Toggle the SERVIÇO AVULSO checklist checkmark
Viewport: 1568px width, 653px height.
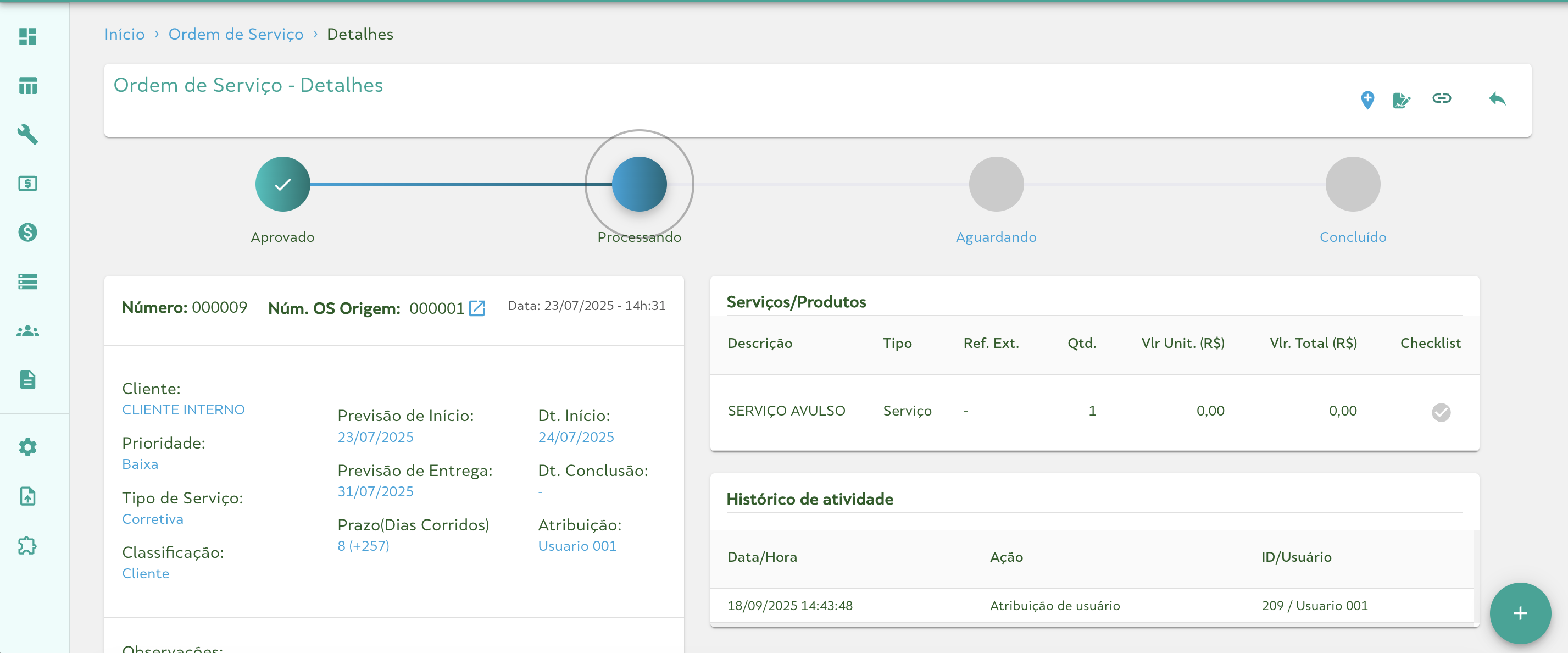(x=1441, y=412)
